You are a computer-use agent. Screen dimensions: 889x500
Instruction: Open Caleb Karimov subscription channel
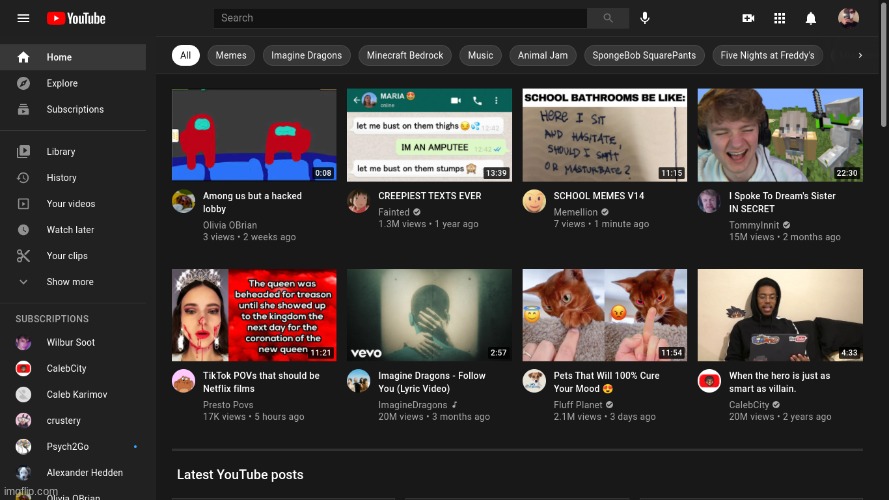(x=73, y=395)
